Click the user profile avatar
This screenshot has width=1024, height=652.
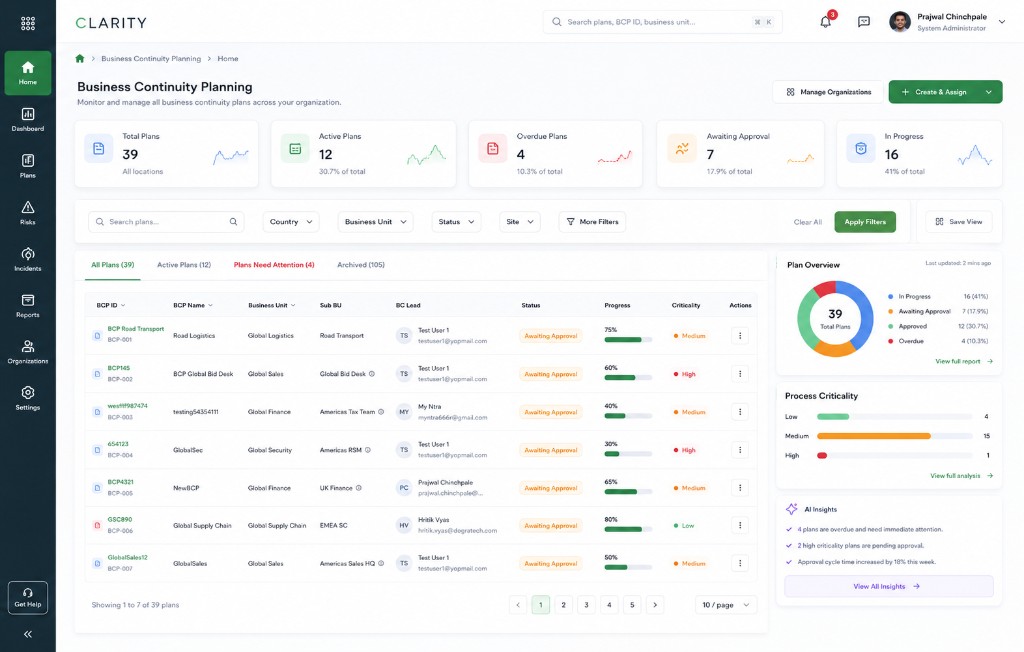[899, 22]
